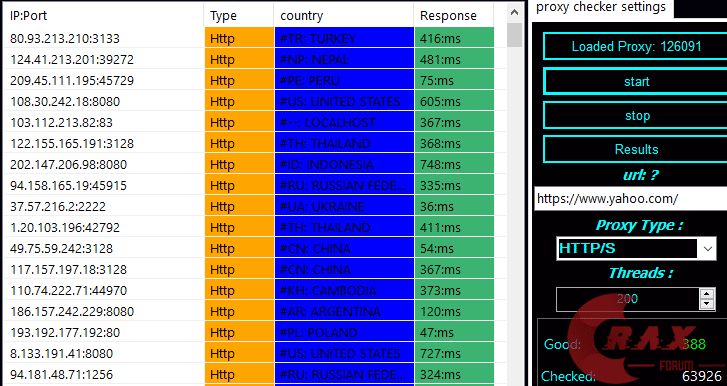The width and height of the screenshot is (727, 386).
Task: Sort by the IP:Port column header
Action: click(103, 15)
